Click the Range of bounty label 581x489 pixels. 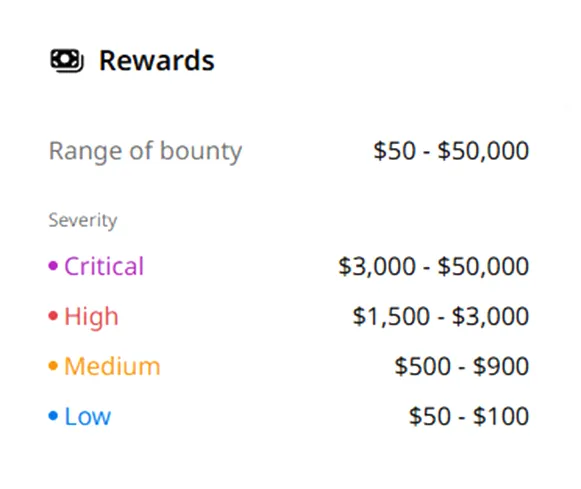tap(145, 151)
